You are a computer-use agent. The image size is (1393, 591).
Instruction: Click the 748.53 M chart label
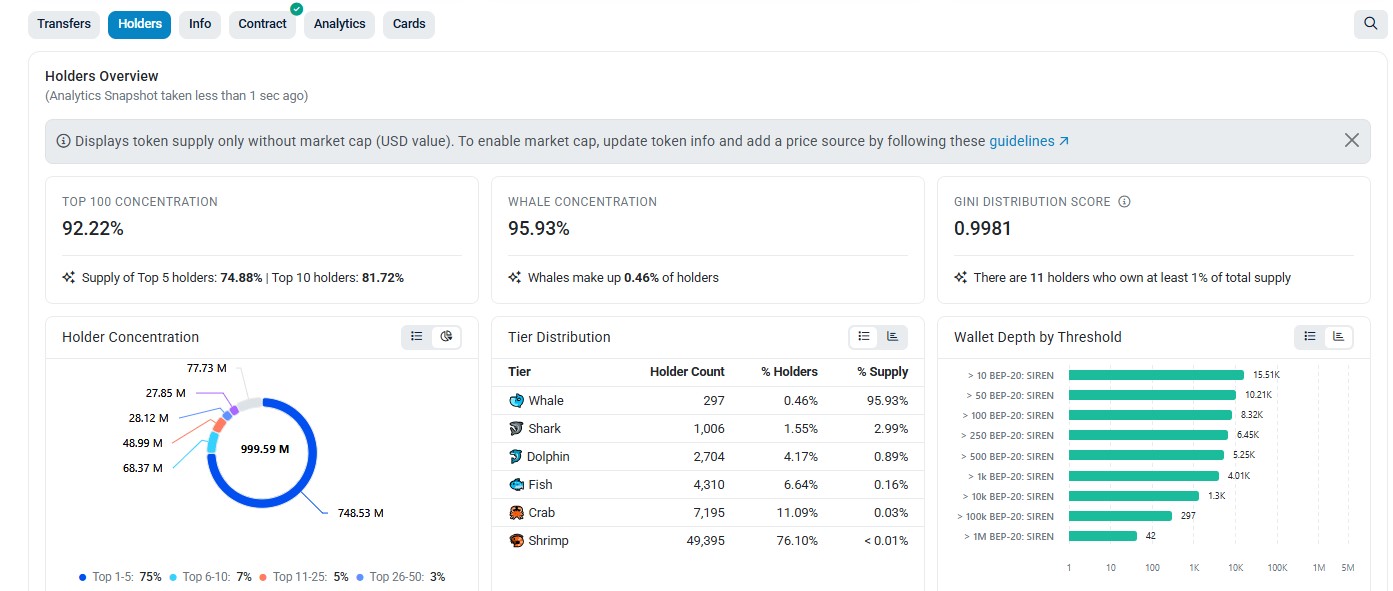359,514
